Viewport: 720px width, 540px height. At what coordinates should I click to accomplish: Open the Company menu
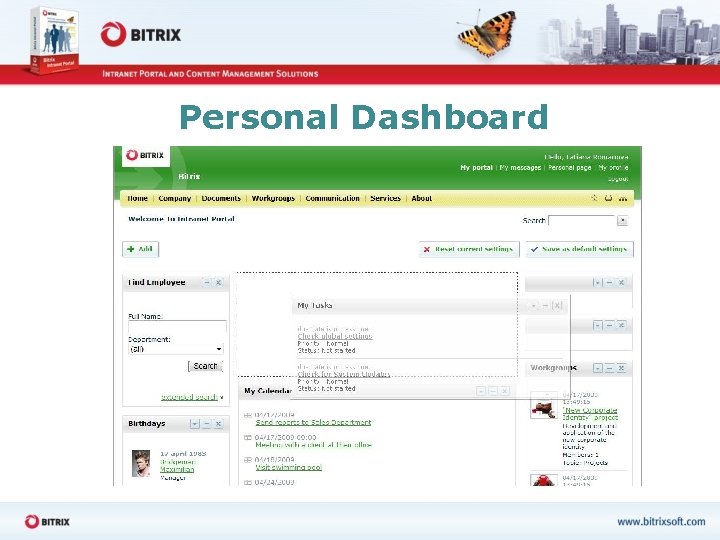click(174, 198)
